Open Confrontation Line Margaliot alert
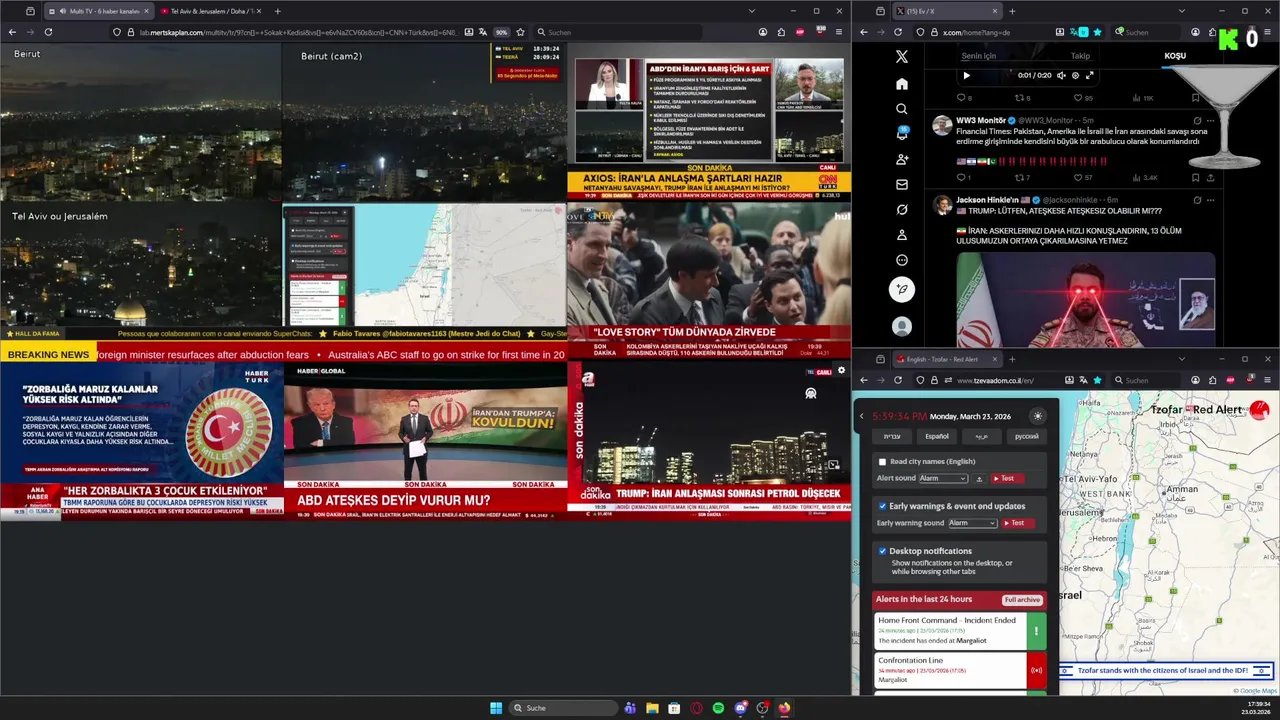1280x720 pixels. pyautogui.click(x=960, y=670)
